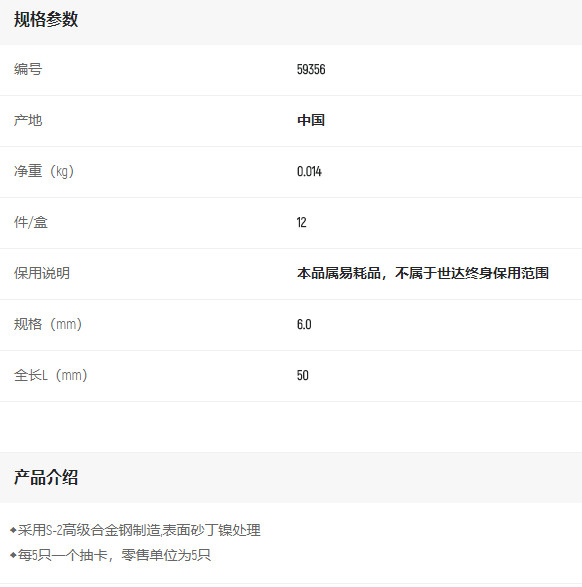Click the 产品介绍 section heading
The image size is (582, 587).
pyautogui.click(x=46, y=478)
